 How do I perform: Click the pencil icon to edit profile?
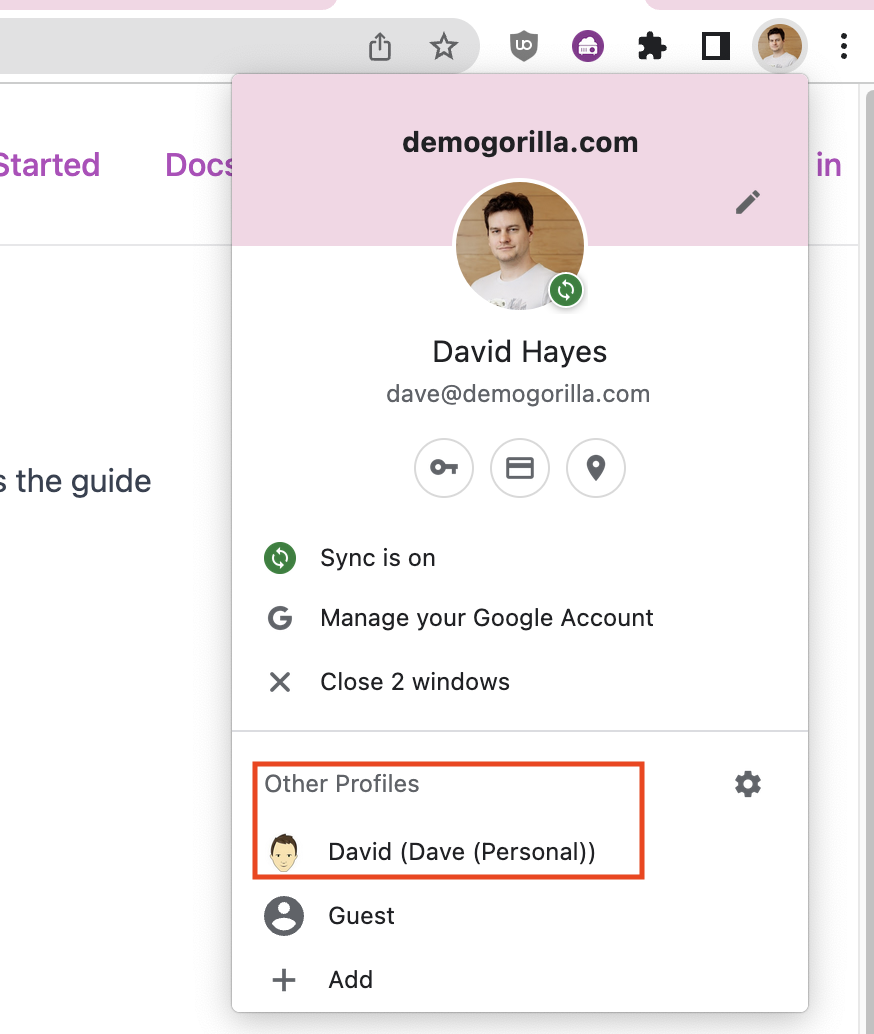pos(747,202)
